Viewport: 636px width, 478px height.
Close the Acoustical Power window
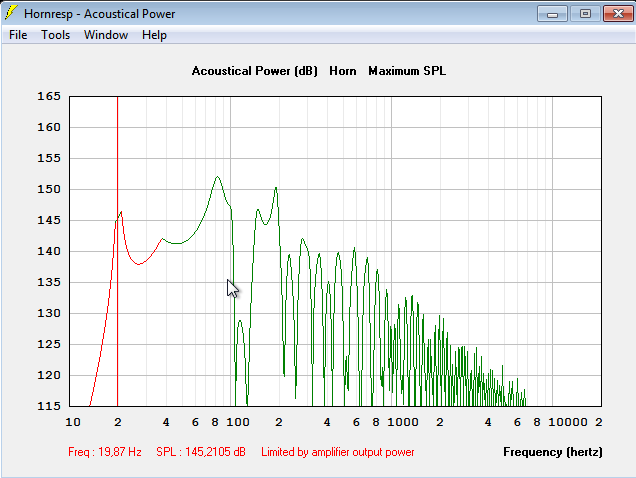(x=618, y=14)
